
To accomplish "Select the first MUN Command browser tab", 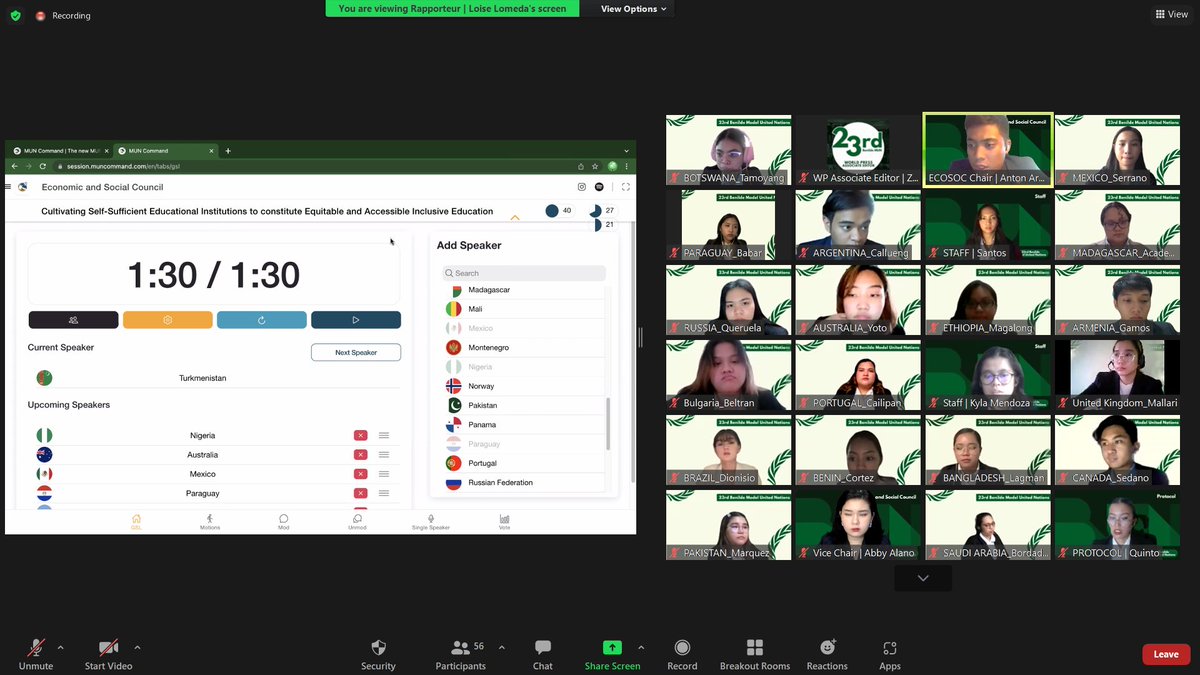I will coord(59,151).
